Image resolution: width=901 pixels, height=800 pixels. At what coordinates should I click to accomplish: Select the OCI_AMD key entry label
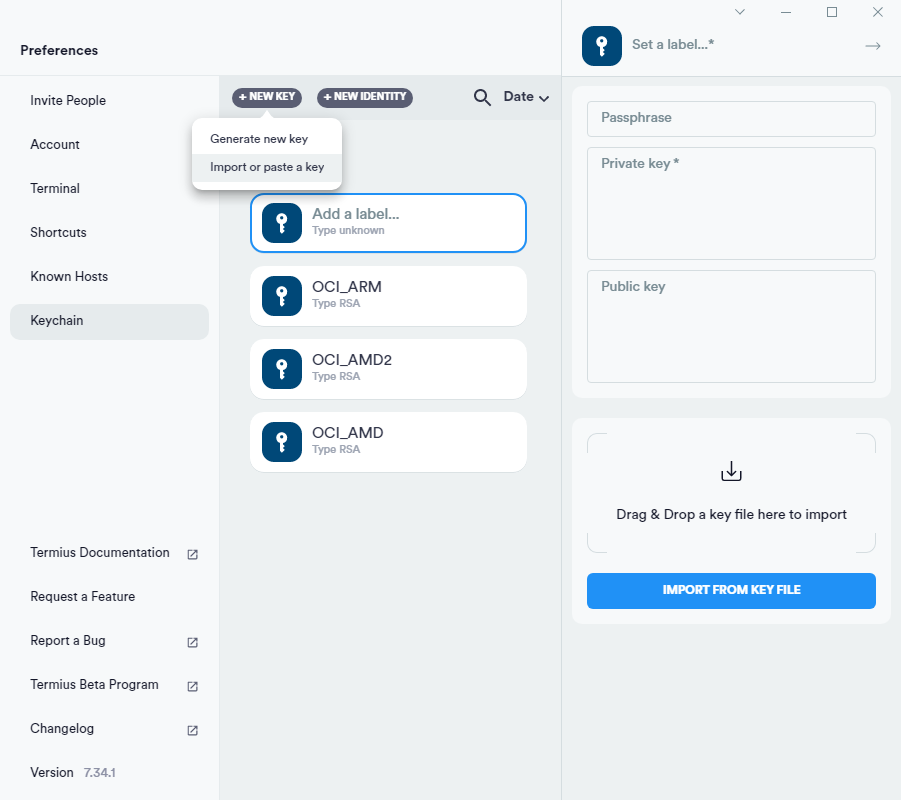[348, 433]
